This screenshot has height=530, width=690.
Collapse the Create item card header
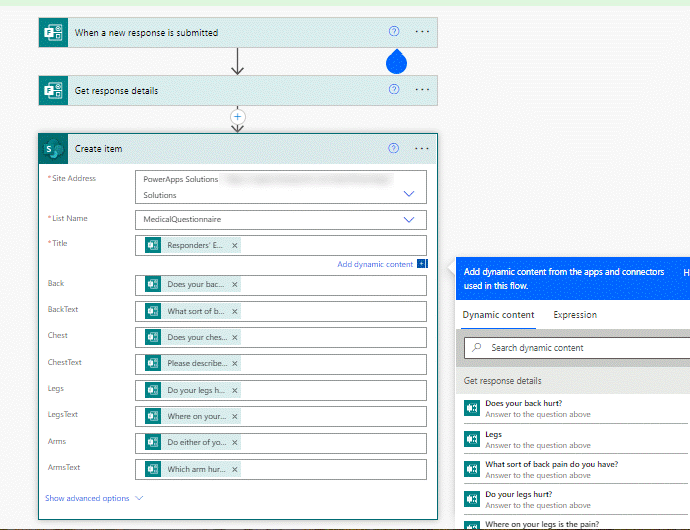tap(238, 149)
